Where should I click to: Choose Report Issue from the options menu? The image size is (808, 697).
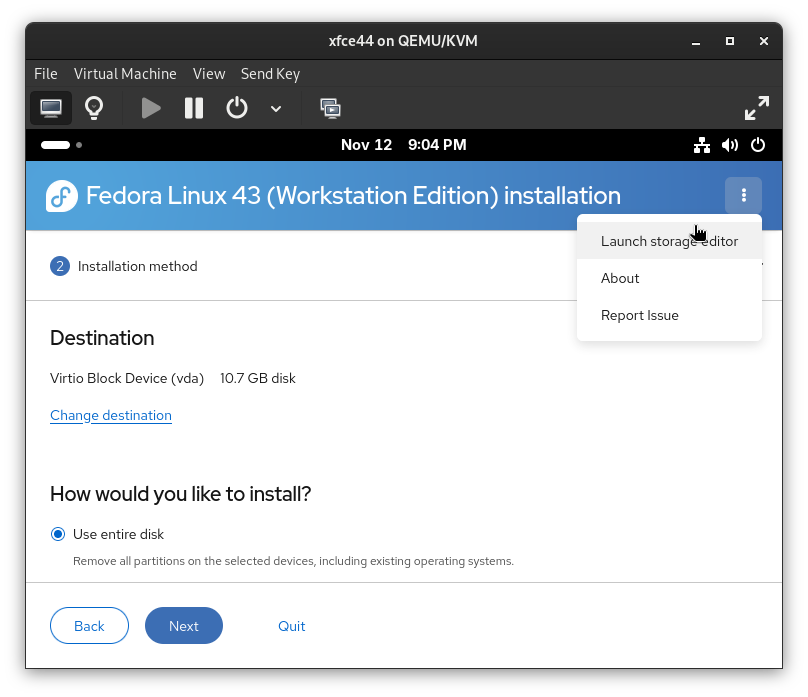pos(669,315)
